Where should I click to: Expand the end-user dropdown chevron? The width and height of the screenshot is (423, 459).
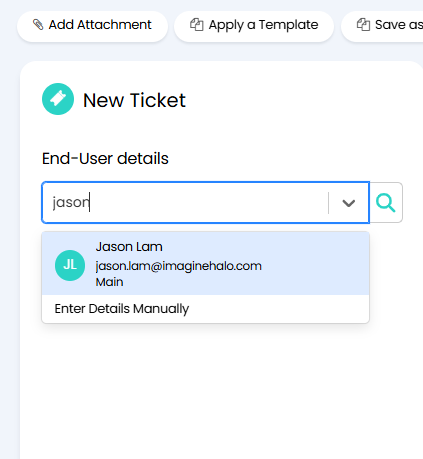pos(349,203)
